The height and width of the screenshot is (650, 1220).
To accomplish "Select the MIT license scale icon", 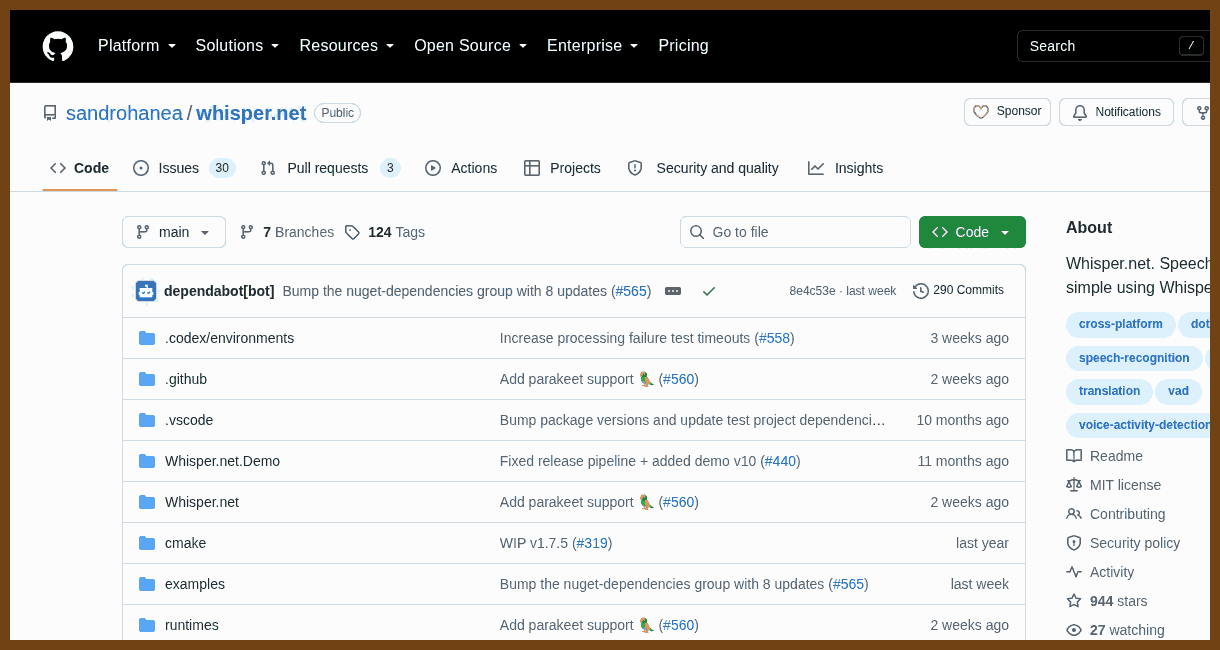I will tap(1074, 485).
